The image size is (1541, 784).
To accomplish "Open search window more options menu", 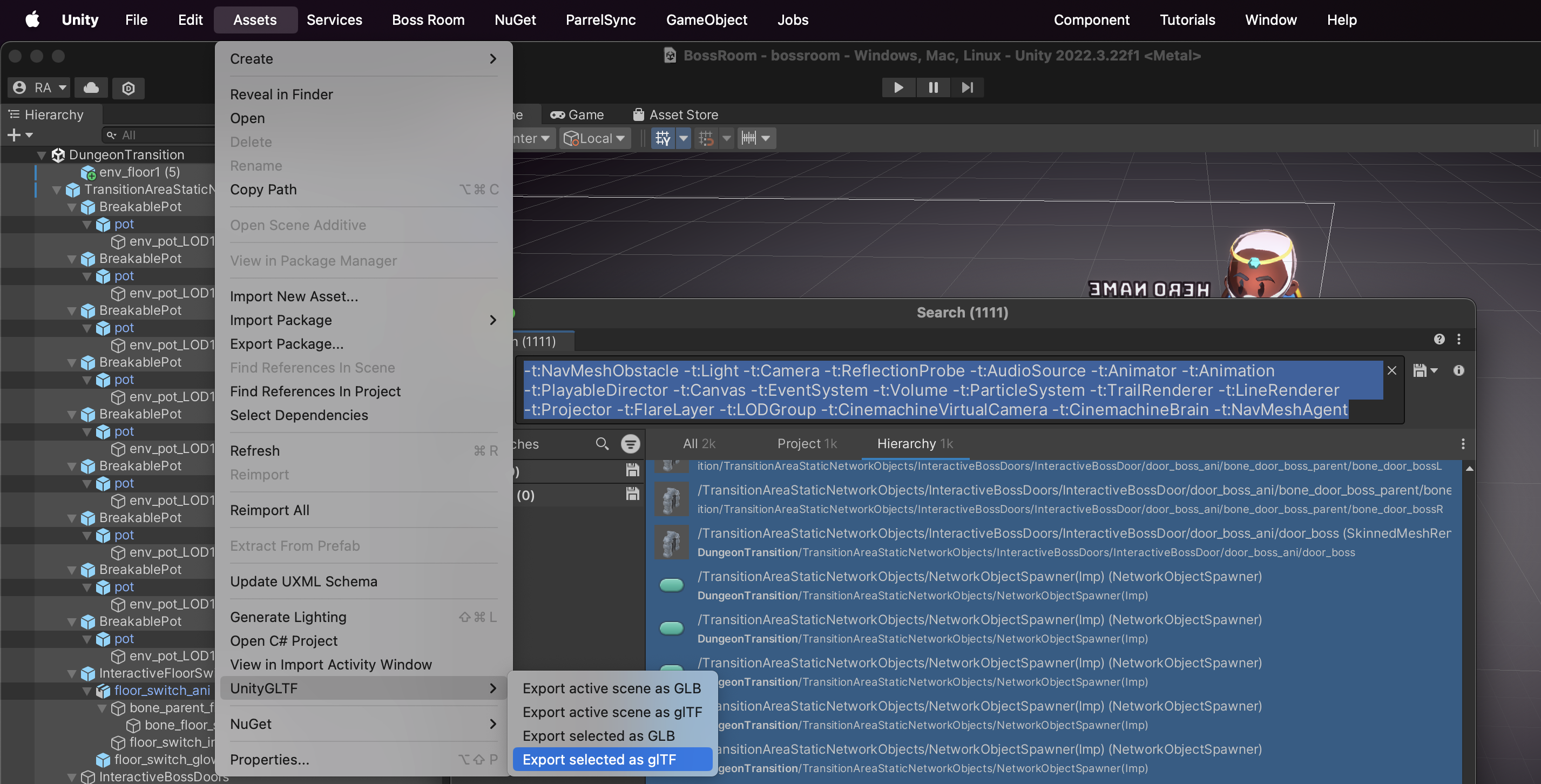I will tap(1459, 339).
